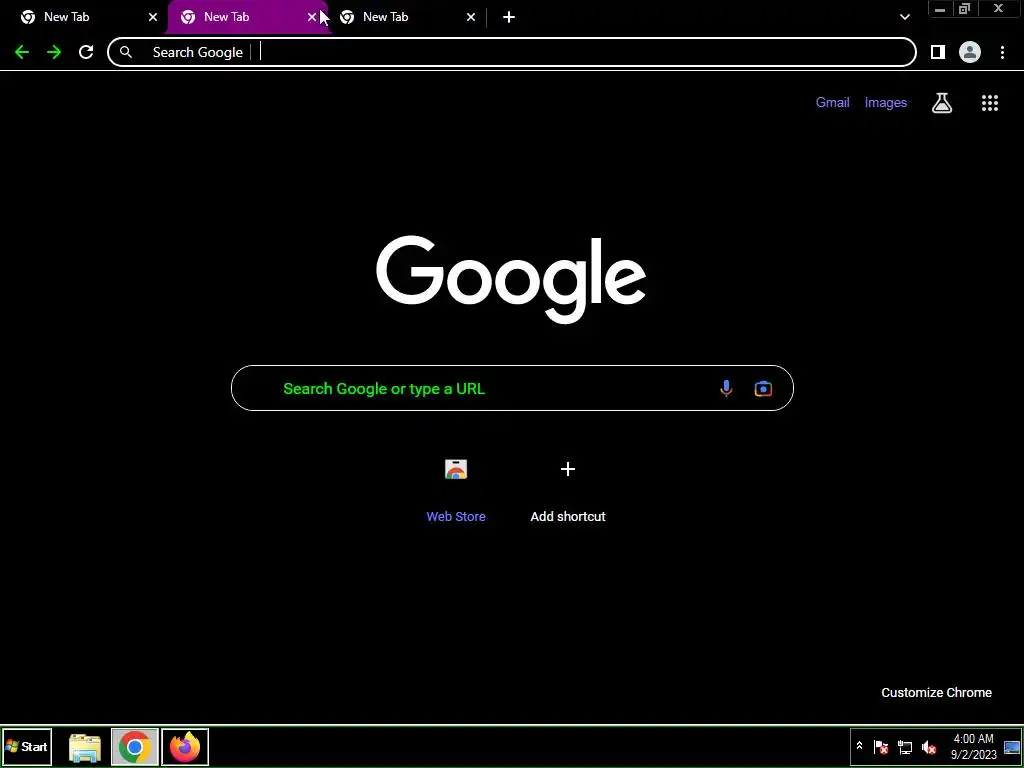The height and width of the screenshot is (768, 1024).
Task: Expand the tab search dropdown arrow
Action: tap(904, 17)
